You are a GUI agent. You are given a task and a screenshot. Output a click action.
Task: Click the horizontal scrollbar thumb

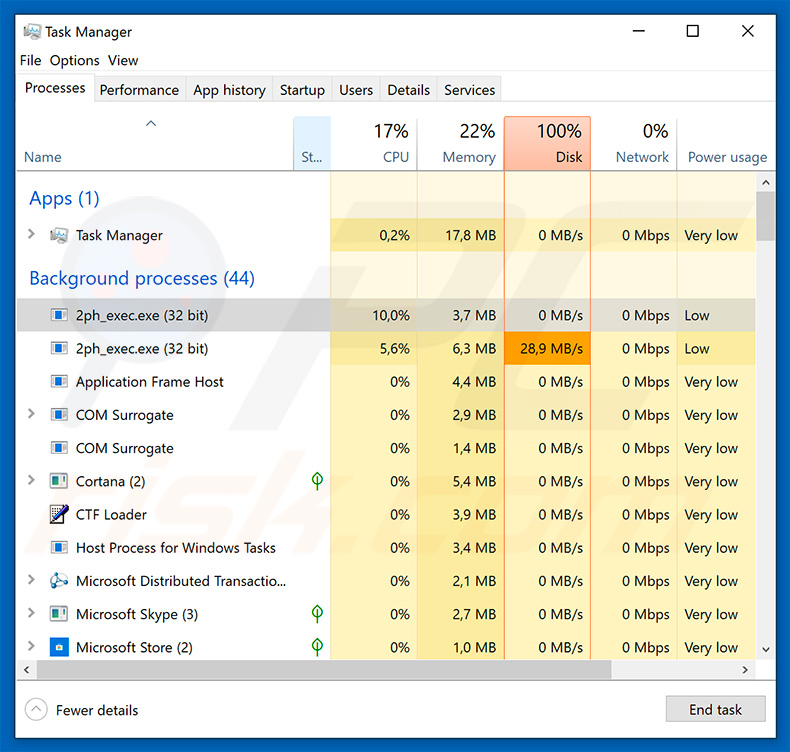(x=323, y=670)
